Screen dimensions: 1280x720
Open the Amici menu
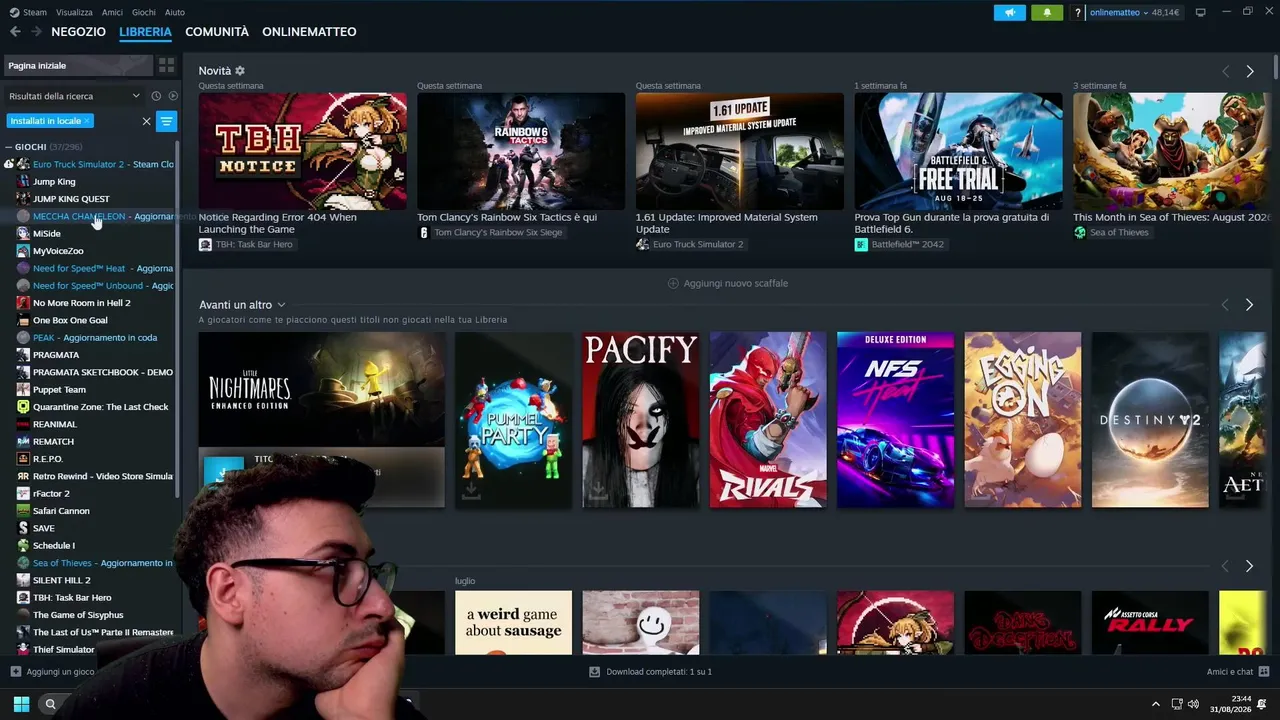click(x=112, y=13)
